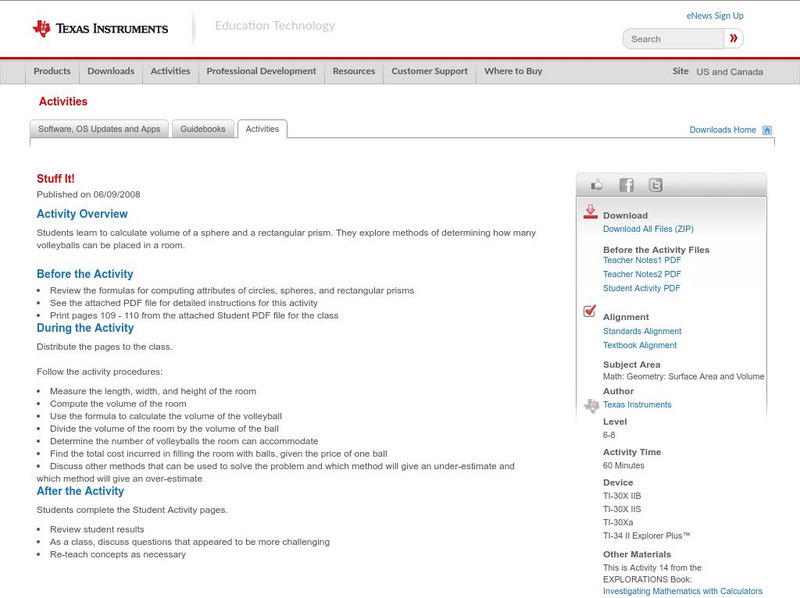Click the red checkmark Alignment icon

coord(589,310)
